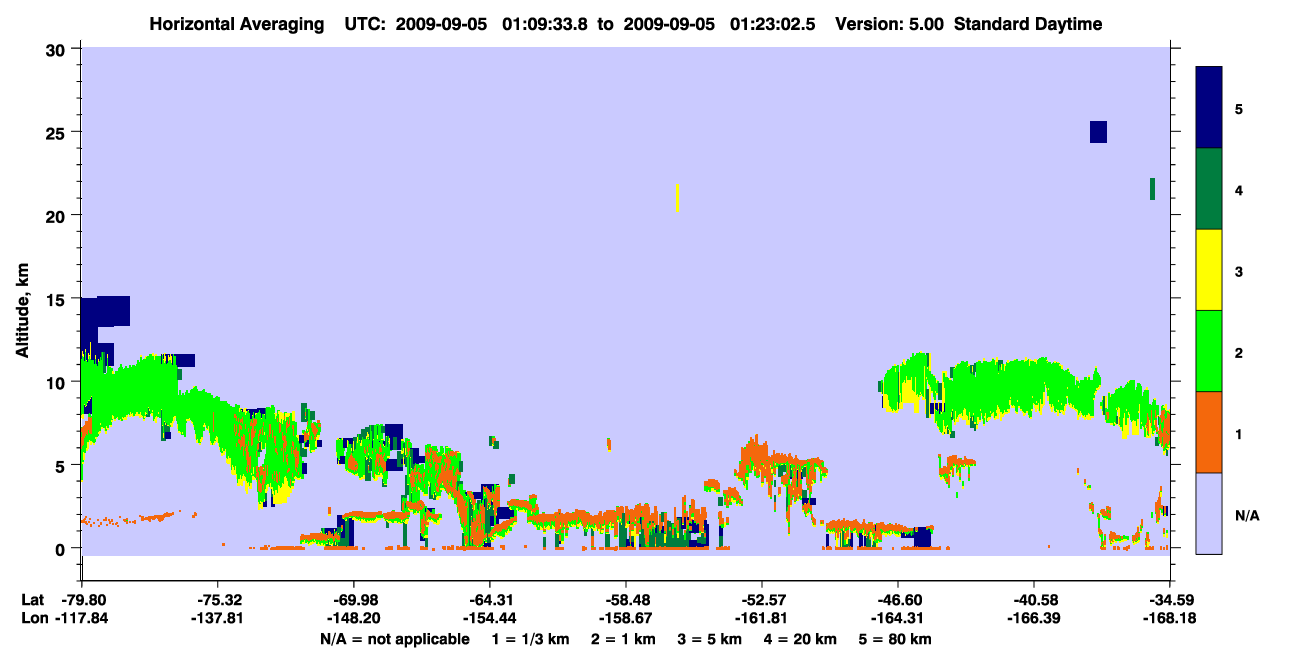Image resolution: width=1300 pixels, height=667 pixels.
Task: Click the bright green level 2 colorbar segment
Action: pos(1209,351)
